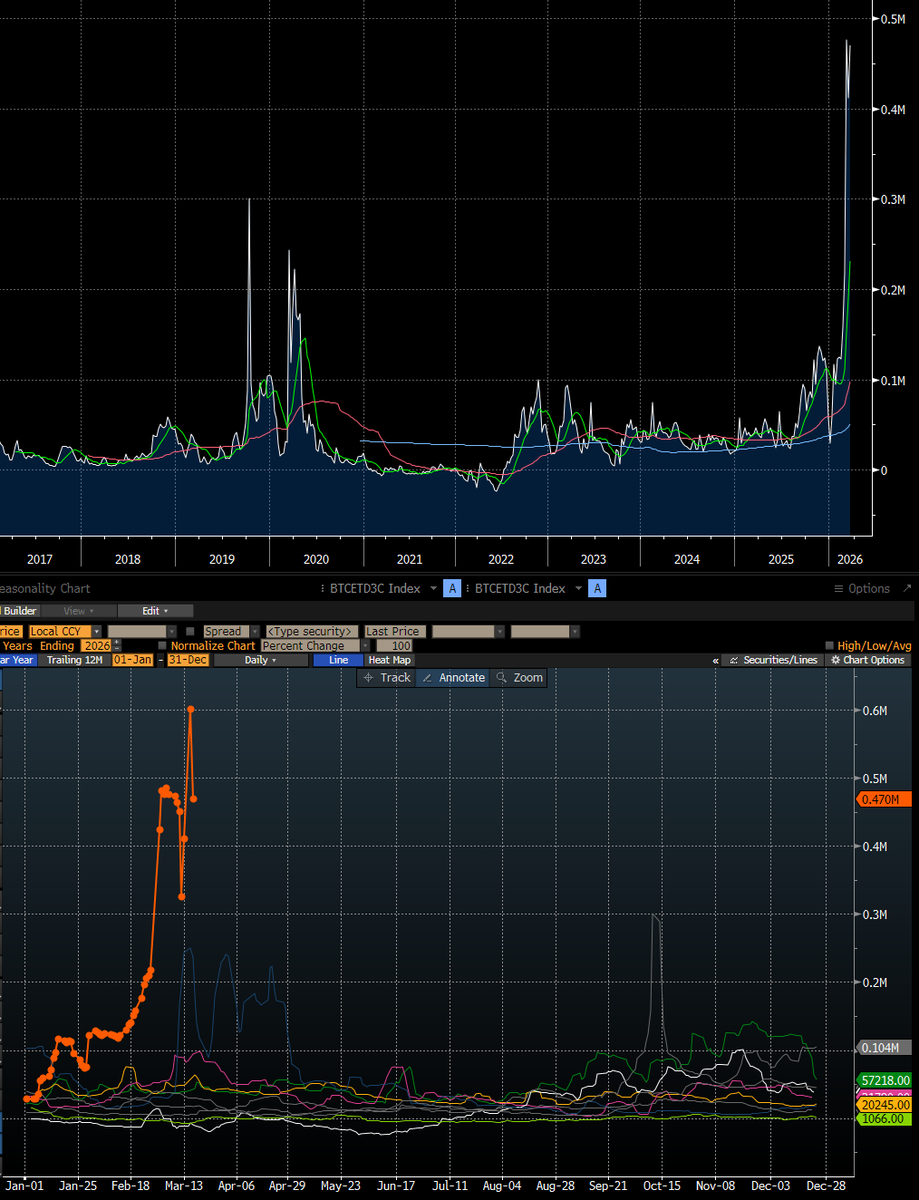
Task: Open the second BTCETD3C Index dropdown arrow
Action: [x=578, y=588]
